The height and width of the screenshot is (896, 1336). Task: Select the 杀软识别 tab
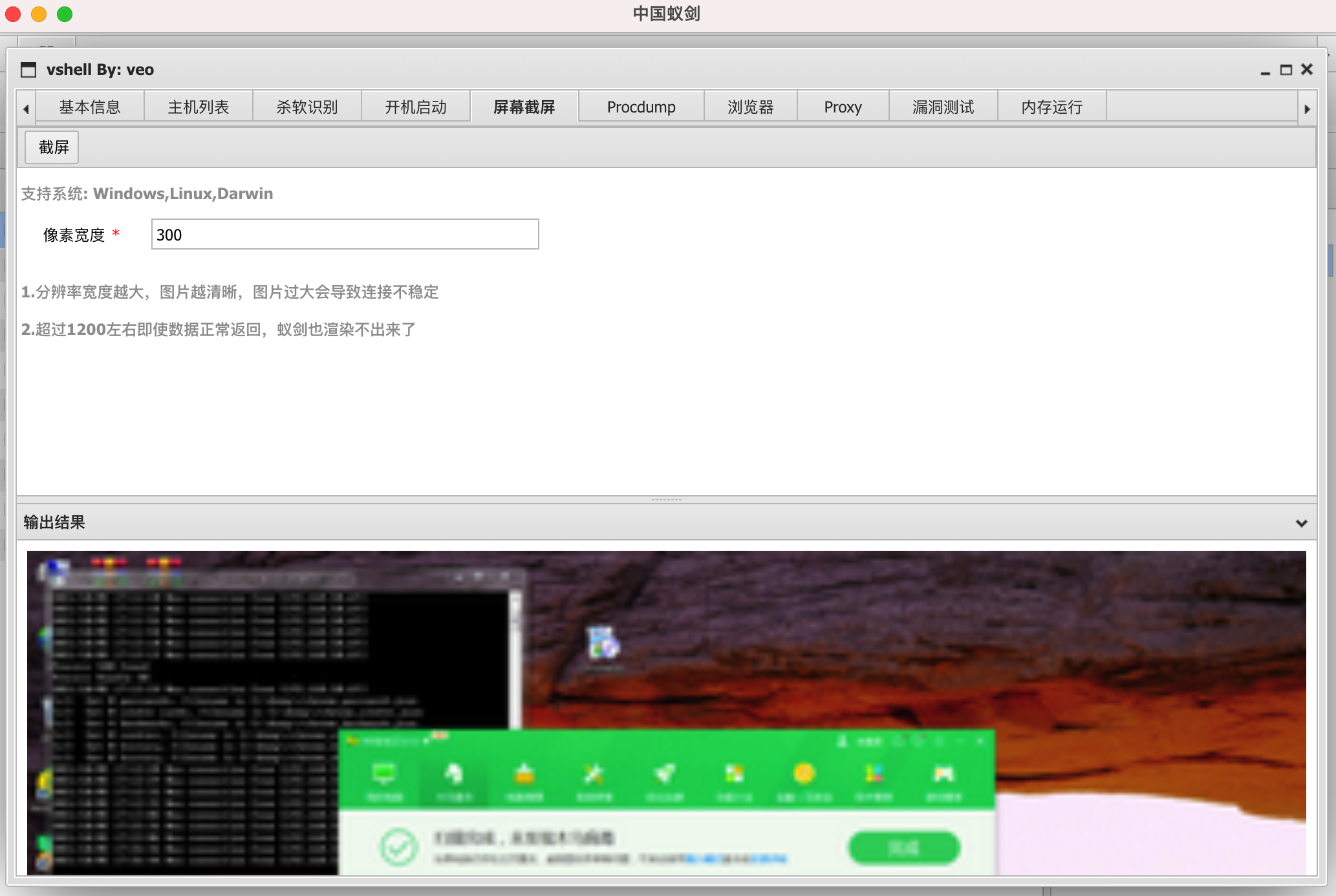(307, 107)
